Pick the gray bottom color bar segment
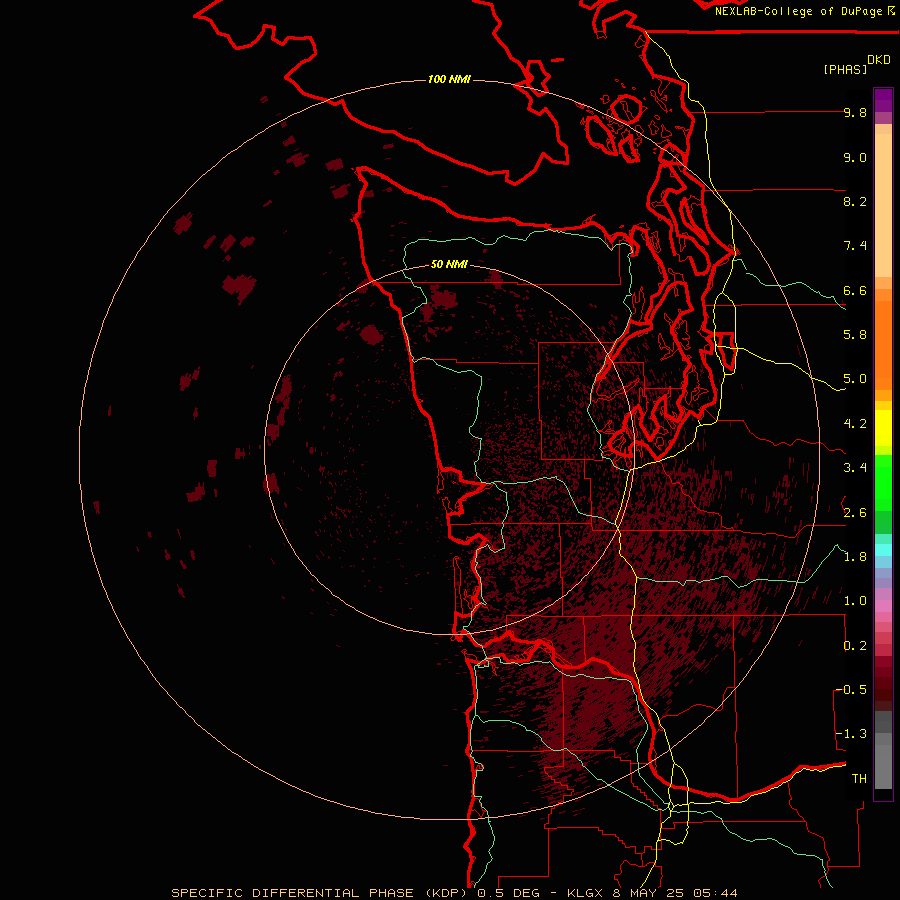Screen dimensions: 900x900 883,766
